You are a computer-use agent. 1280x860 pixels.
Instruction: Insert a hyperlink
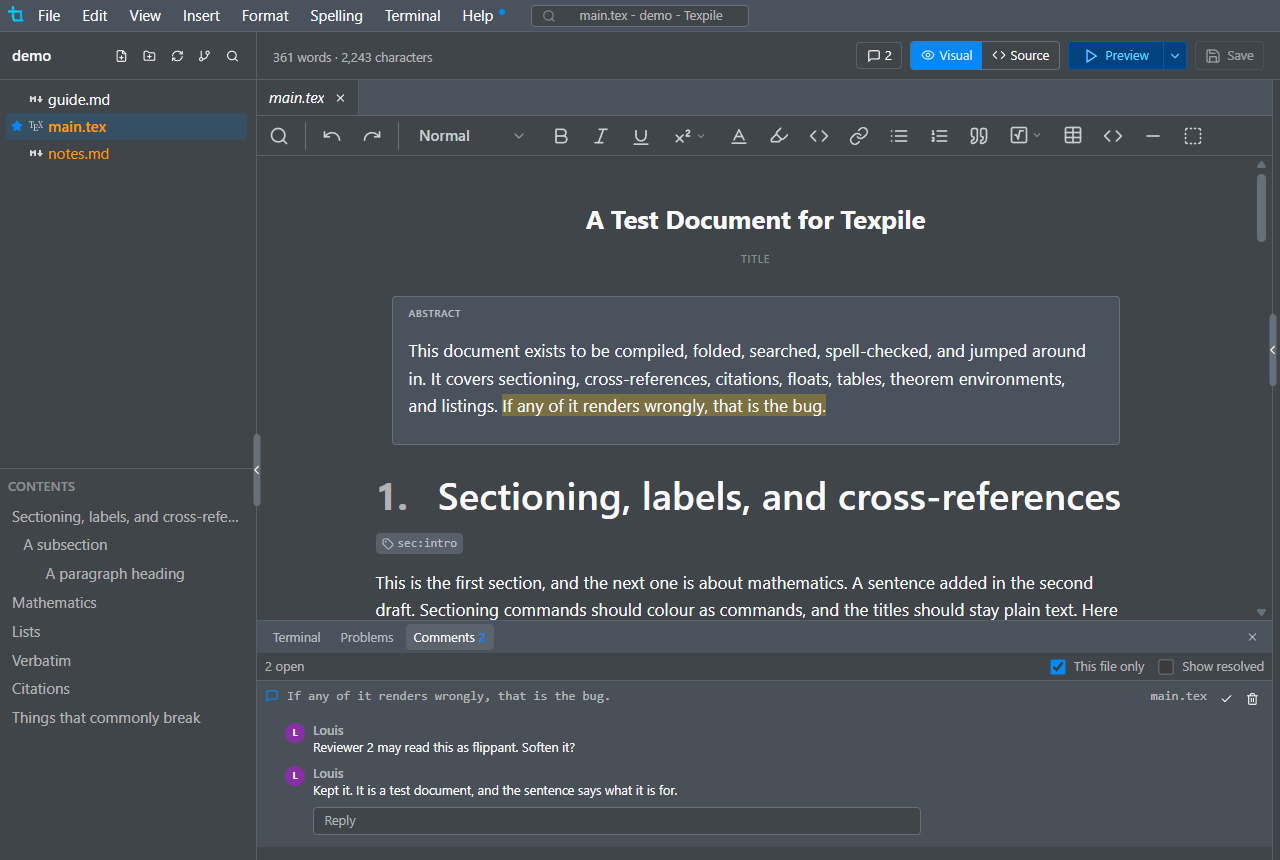[x=859, y=136]
